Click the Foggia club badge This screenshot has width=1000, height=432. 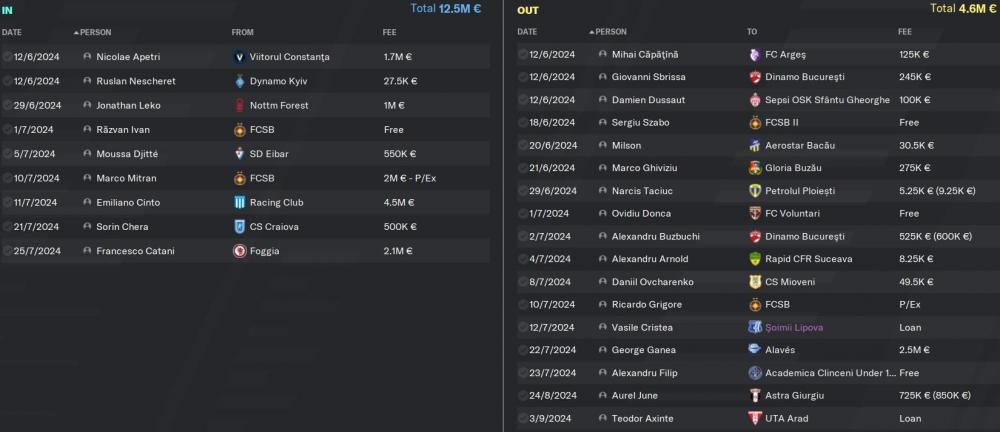pos(239,251)
